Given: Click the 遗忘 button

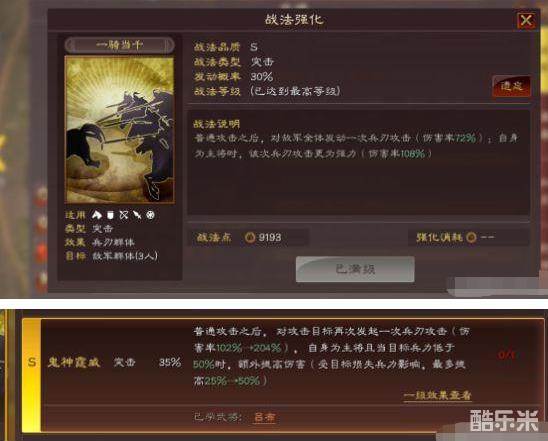Looking at the screenshot, I should click(512, 86).
